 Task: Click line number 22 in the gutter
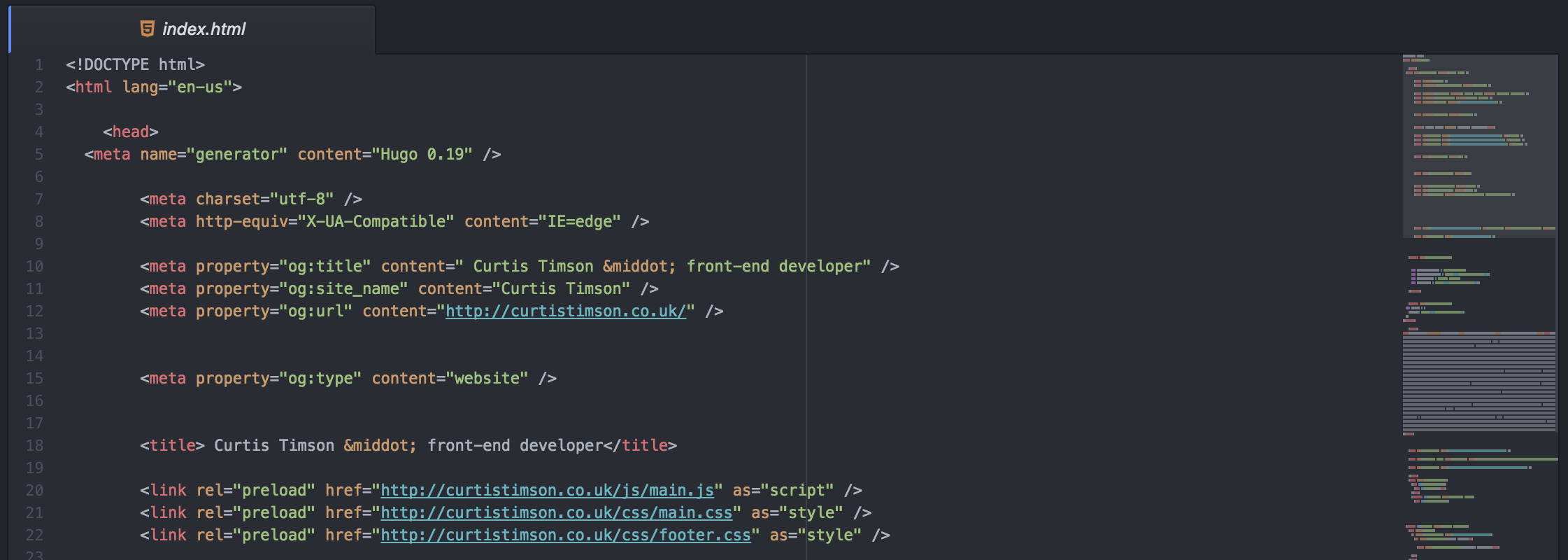(35, 535)
